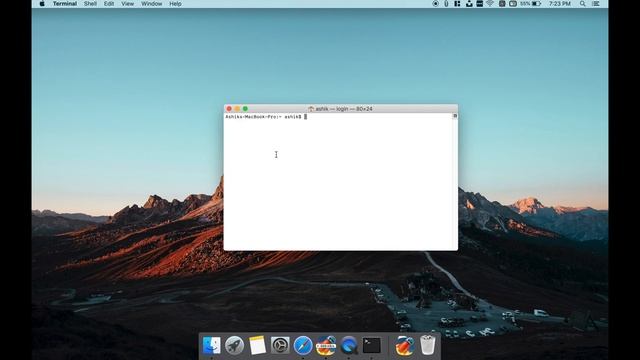This screenshot has height=360, width=640.
Task: Click the 7:23 PM clock
Action: pyautogui.click(x=560, y=4)
